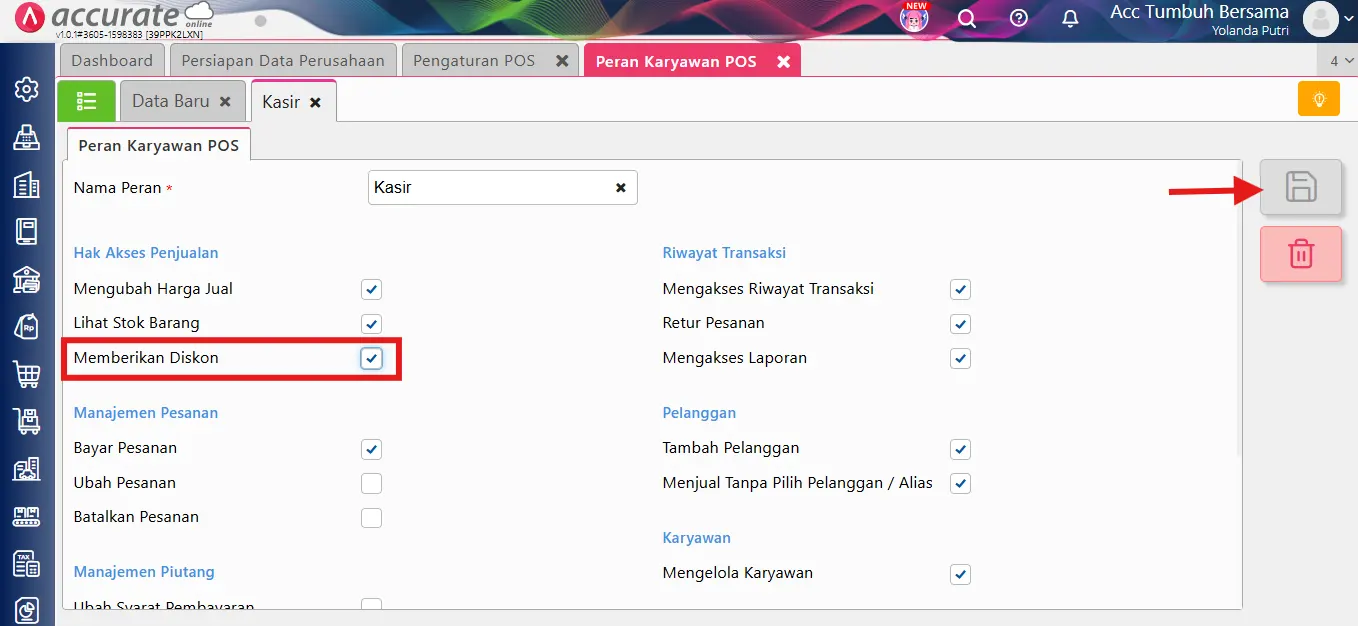Switch to the Data Baru tab
Screen dimensions: 1358x626
tap(173, 100)
